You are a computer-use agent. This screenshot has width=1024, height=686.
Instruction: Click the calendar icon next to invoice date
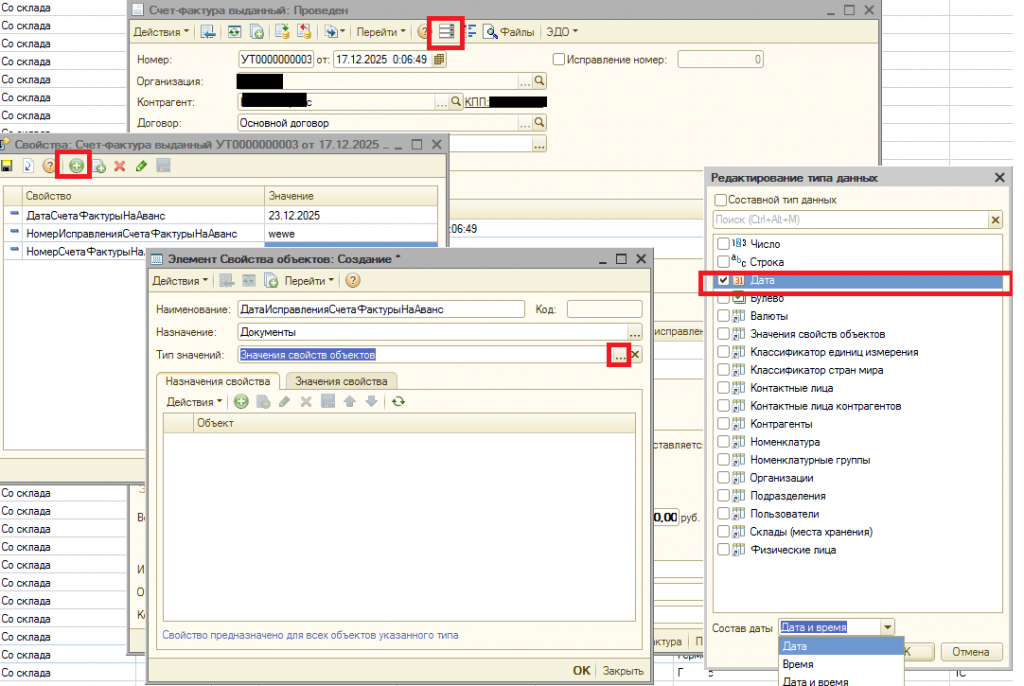[x=439, y=59]
